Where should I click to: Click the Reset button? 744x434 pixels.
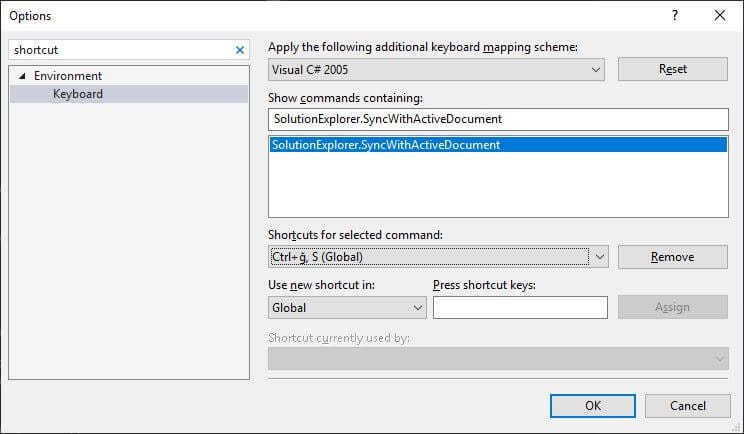click(672, 69)
